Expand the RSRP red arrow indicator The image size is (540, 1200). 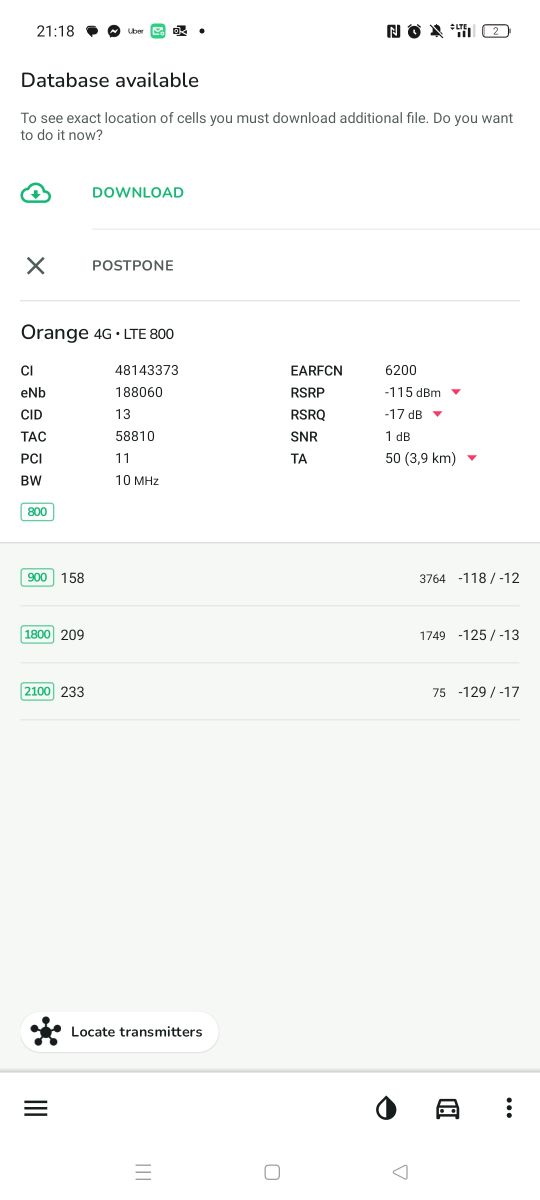pyautogui.click(x=456, y=392)
